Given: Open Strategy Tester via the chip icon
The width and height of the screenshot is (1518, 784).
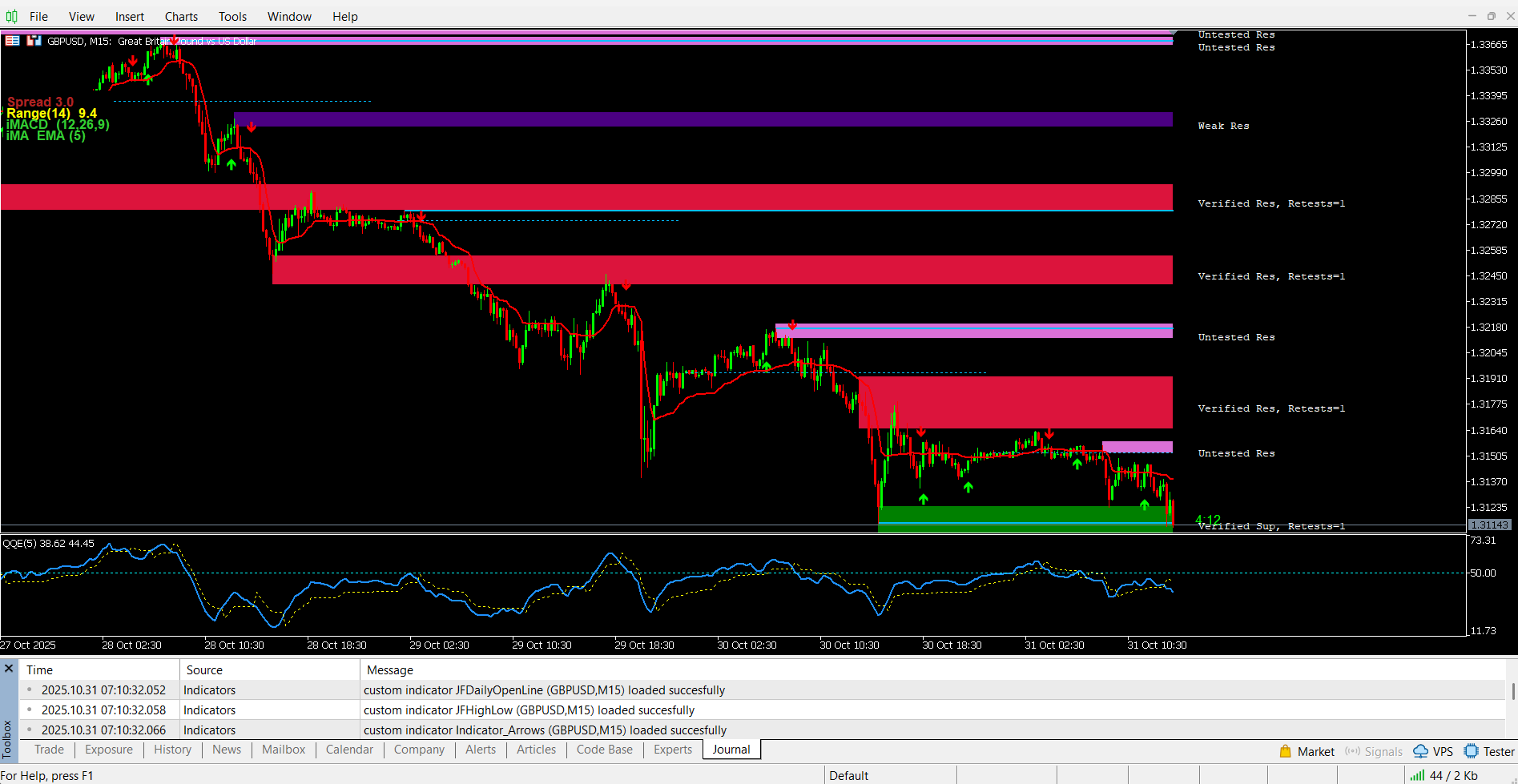Looking at the screenshot, I should coord(1471,751).
